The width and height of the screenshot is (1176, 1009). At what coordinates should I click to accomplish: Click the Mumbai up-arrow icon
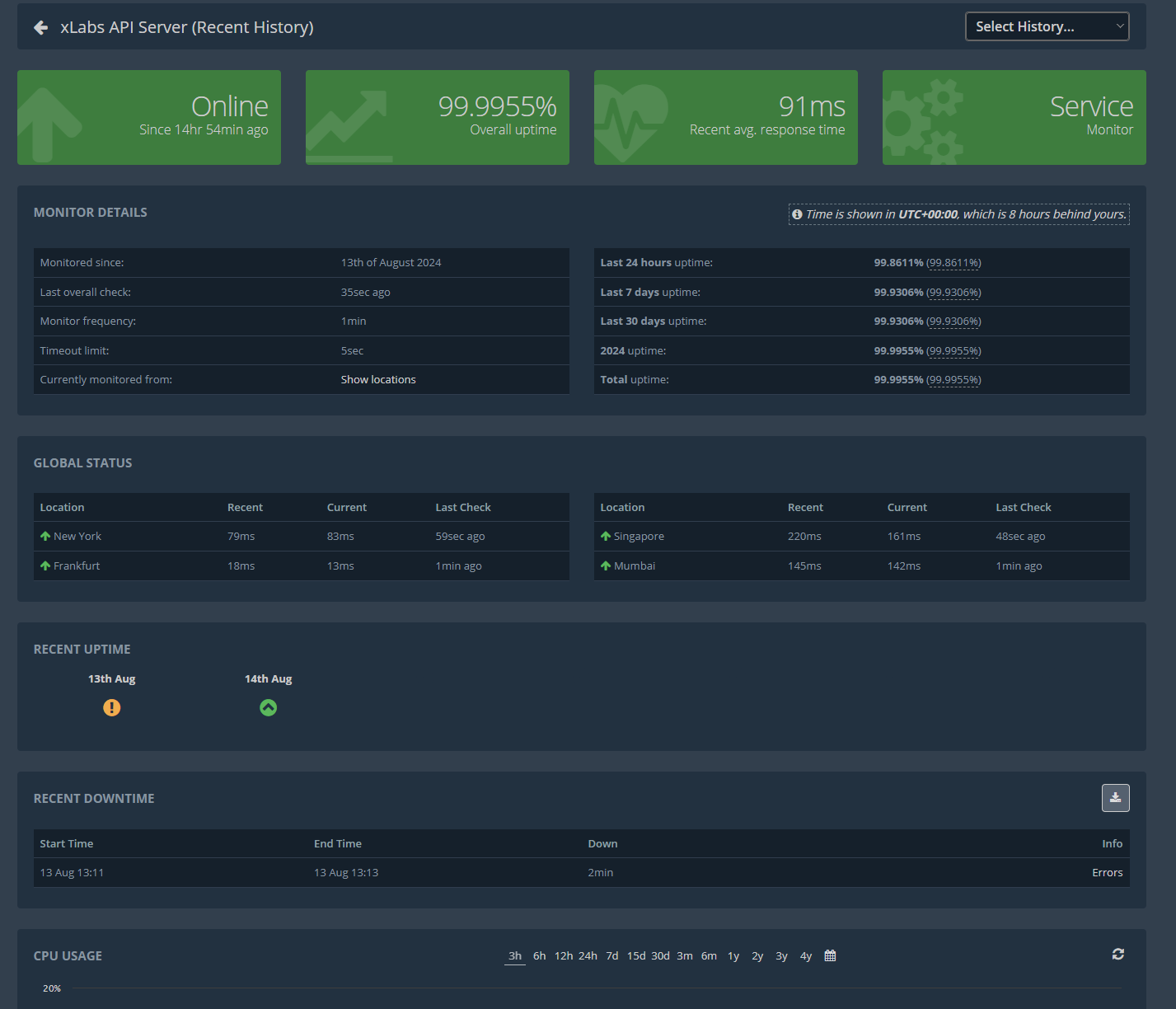point(606,566)
